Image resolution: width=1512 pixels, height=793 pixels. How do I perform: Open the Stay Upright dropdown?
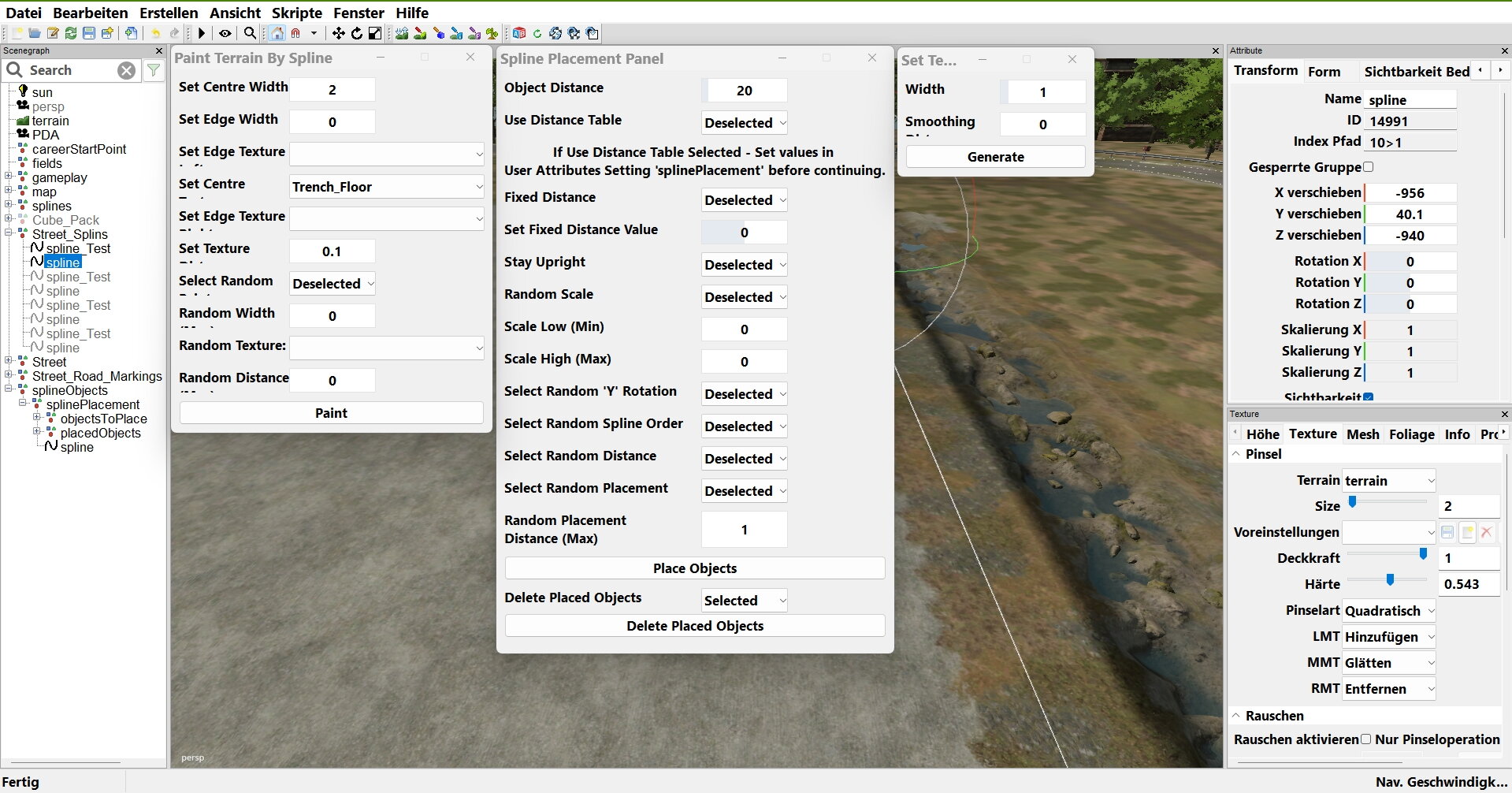pos(744,265)
